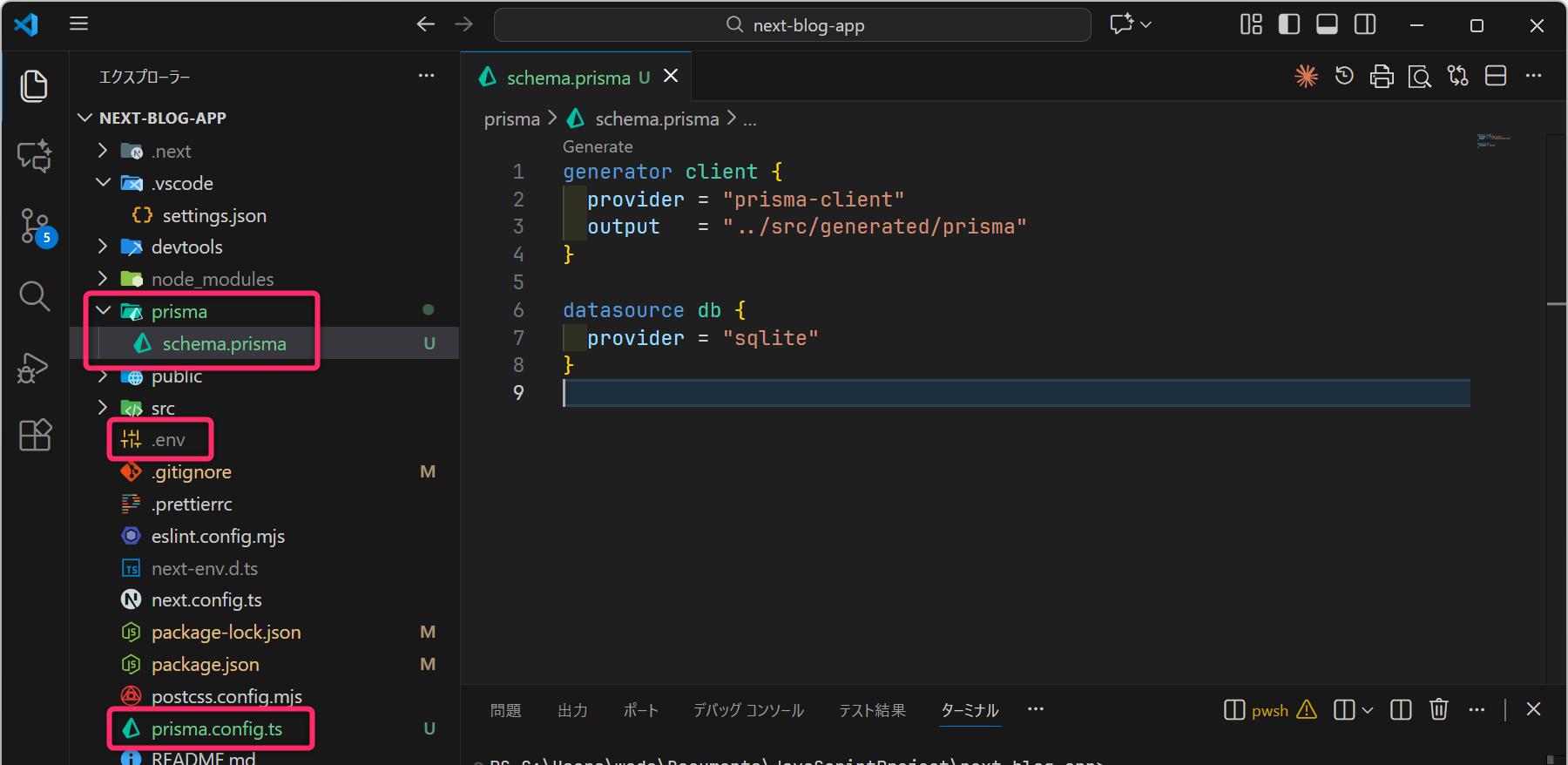The height and width of the screenshot is (765, 1568).
Task: Switch to the 問題 panel tab
Action: click(x=505, y=711)
